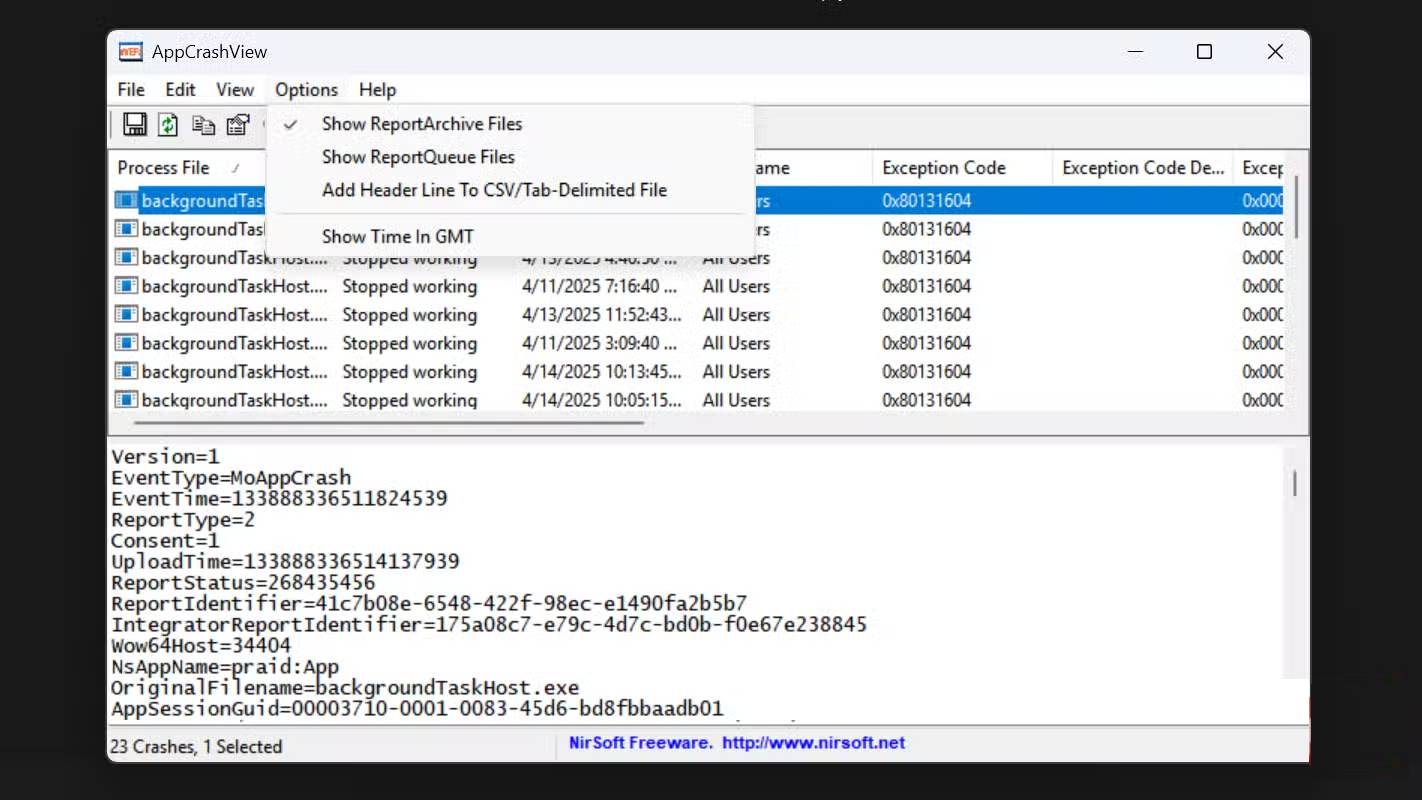Click the process icon of the highlighted first row
Image resolution: width=1422 pixels, height=800 pixels.
(126, 201)
